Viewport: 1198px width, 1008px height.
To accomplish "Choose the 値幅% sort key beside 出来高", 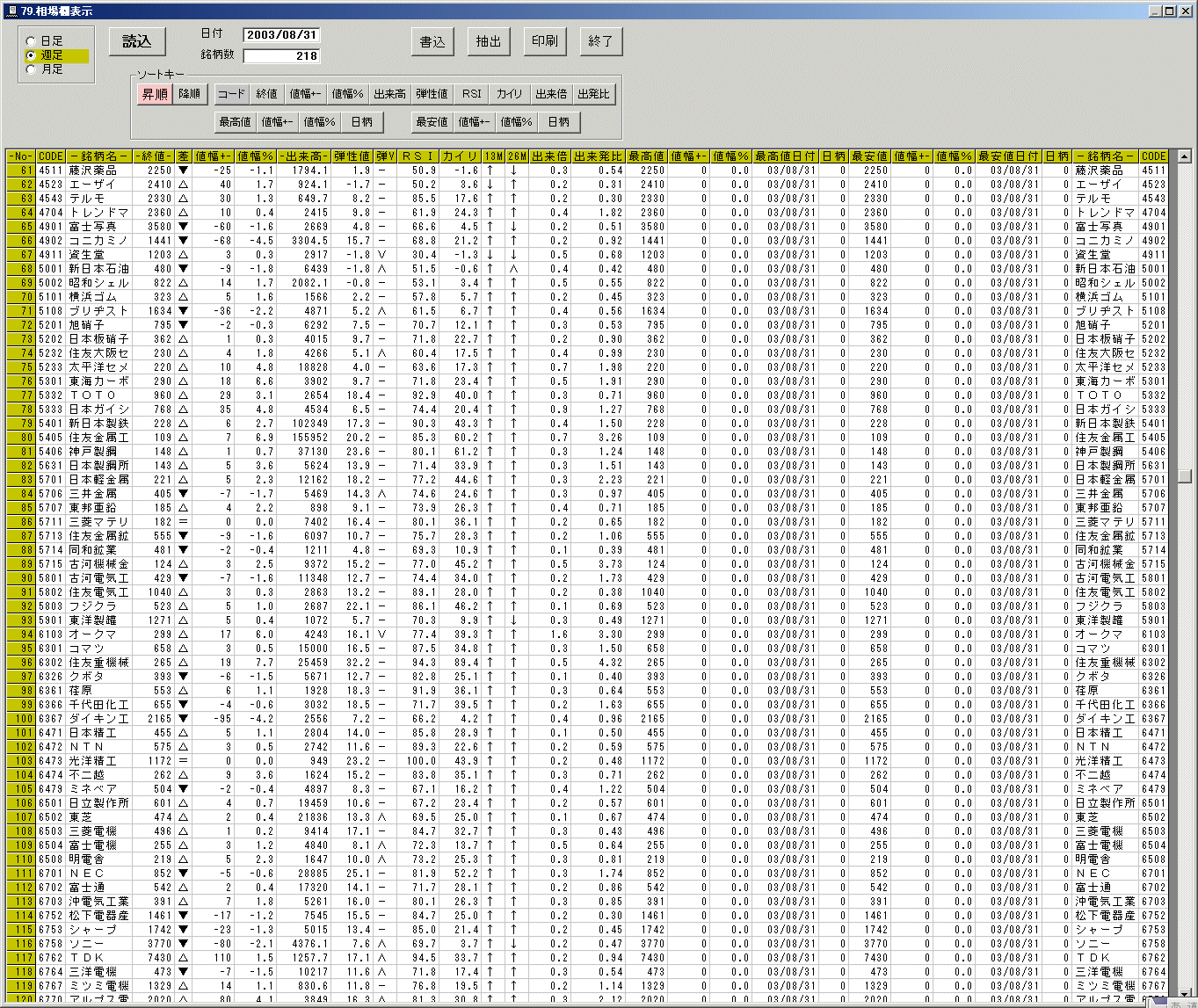I will pyautogui.click(x=348, y=94).
